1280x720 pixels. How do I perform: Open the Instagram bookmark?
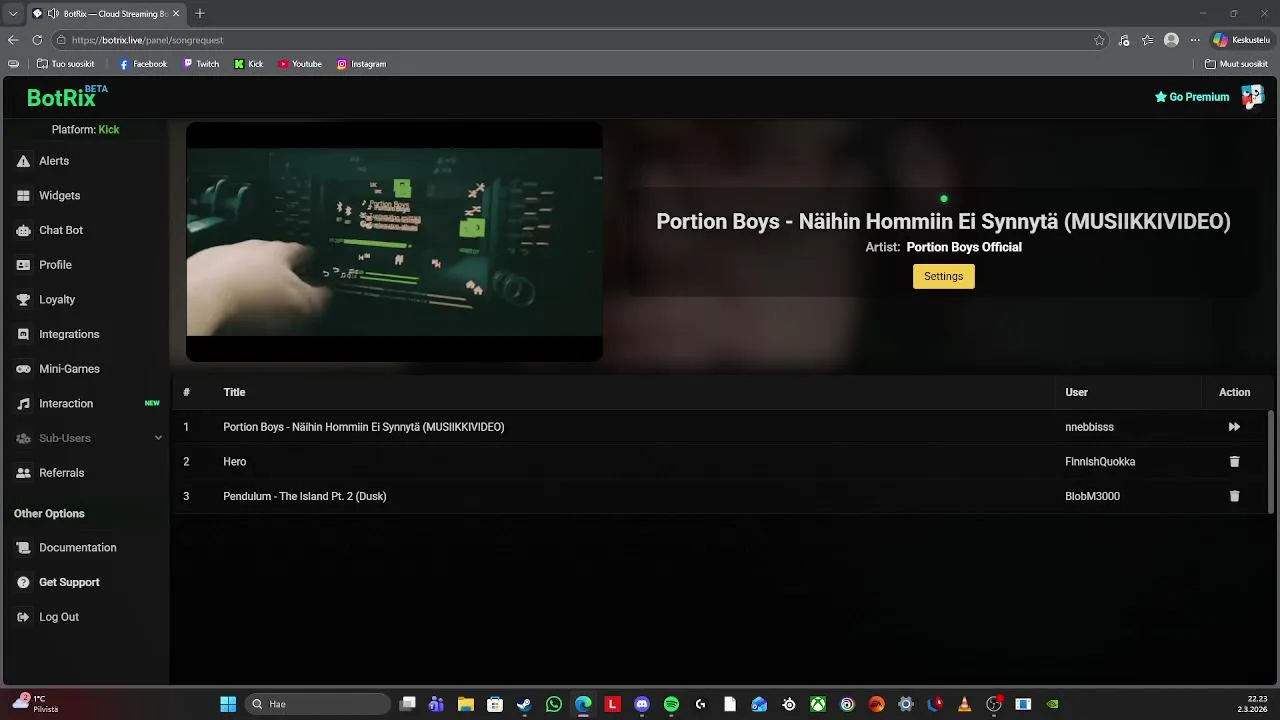(x=361, y=64)
